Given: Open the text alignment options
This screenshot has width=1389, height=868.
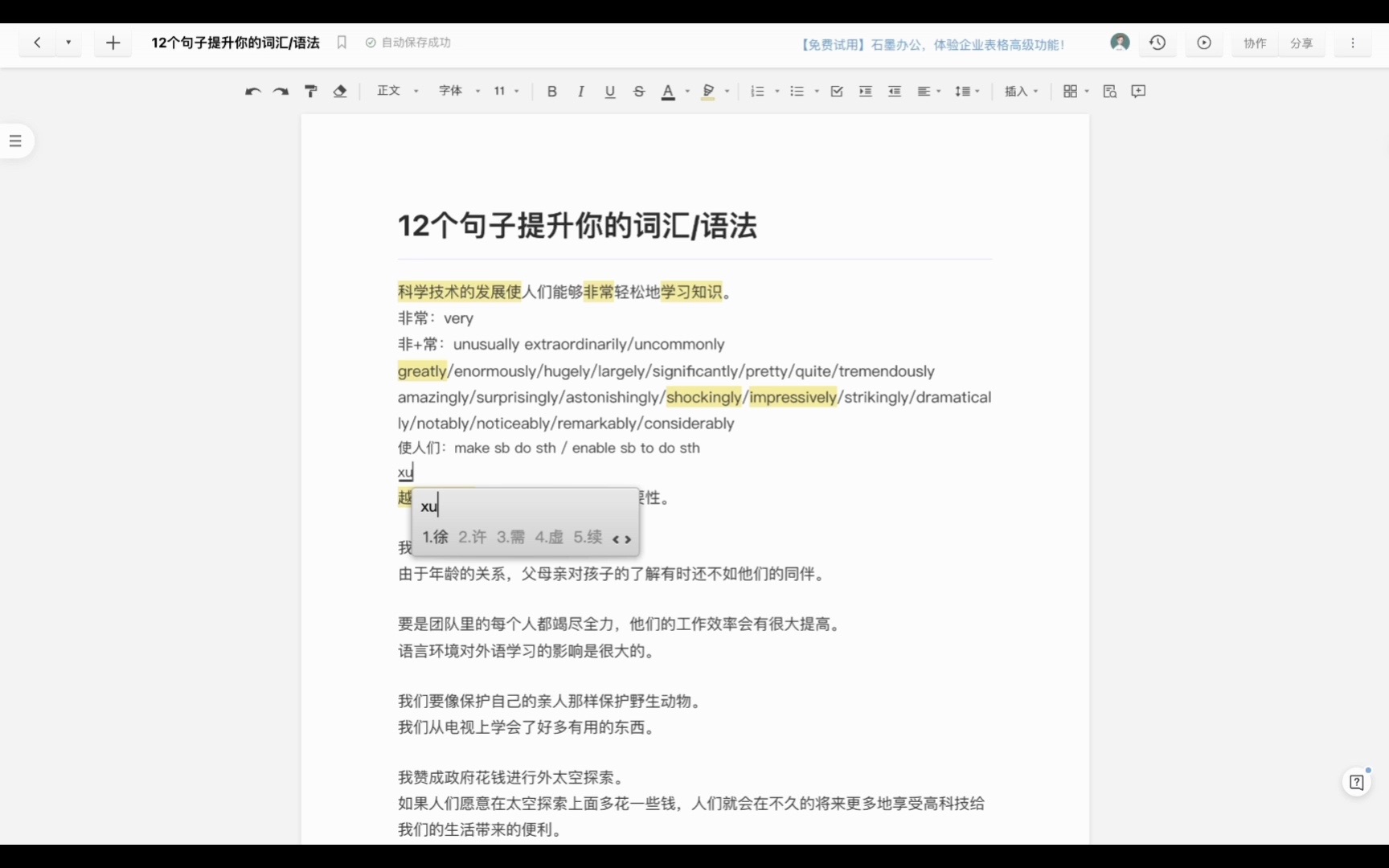Looking at the screenshot, I should click(x=929, y=92).
